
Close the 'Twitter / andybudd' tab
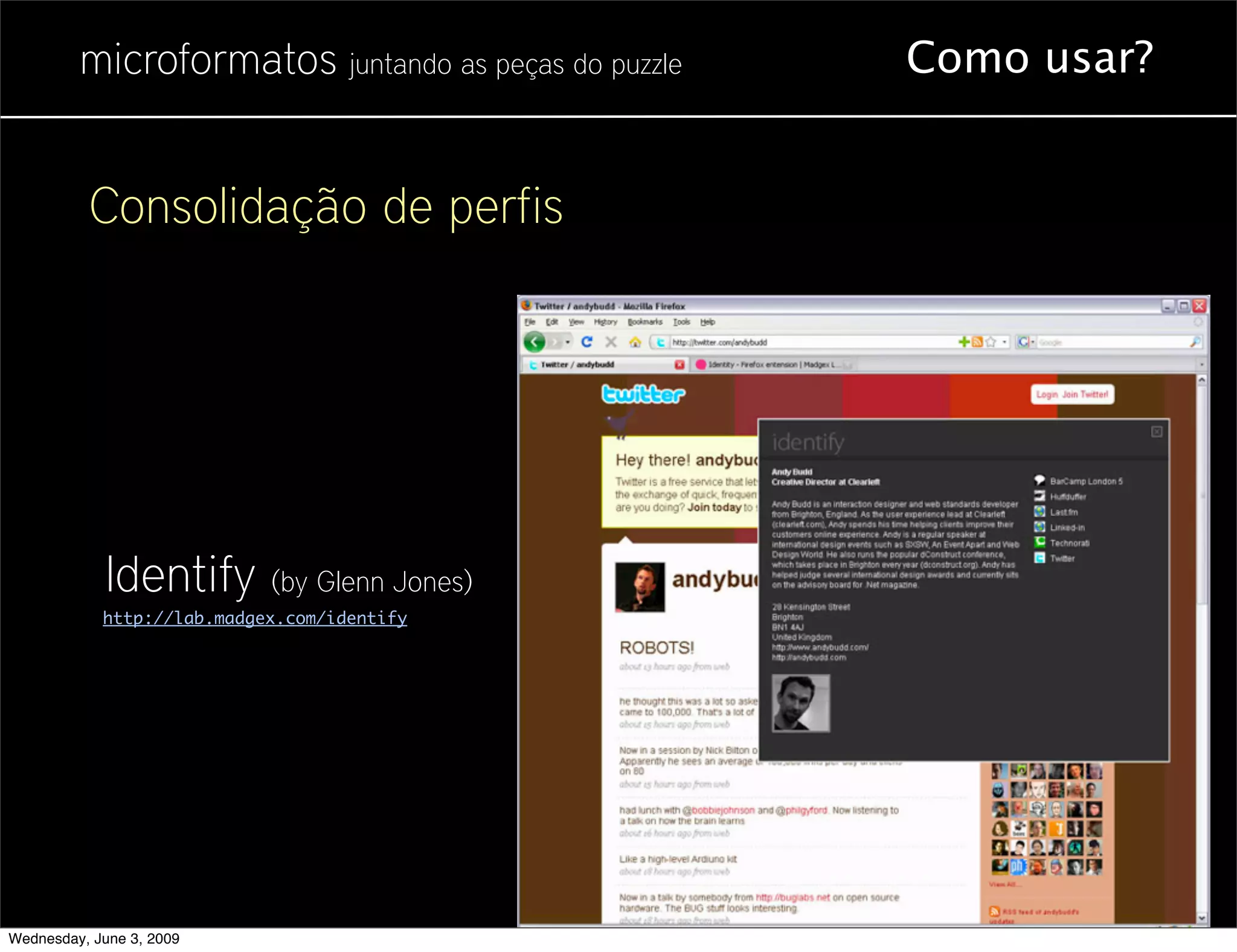coord(680,365)
